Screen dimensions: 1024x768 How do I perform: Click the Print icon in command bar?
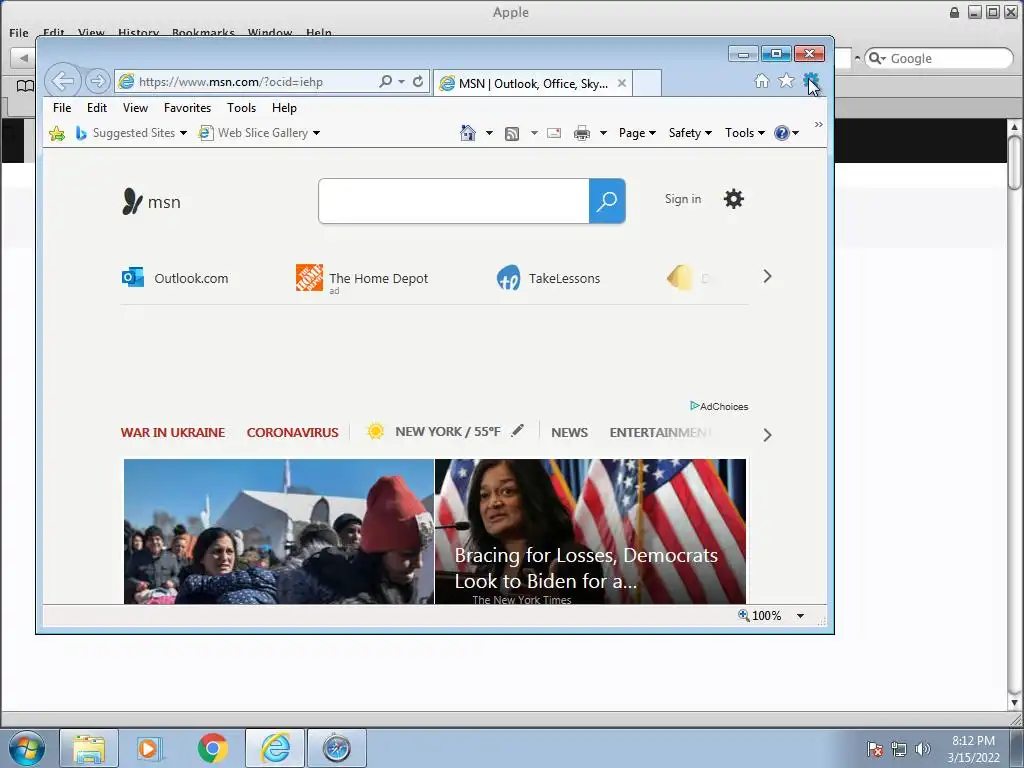581,133
